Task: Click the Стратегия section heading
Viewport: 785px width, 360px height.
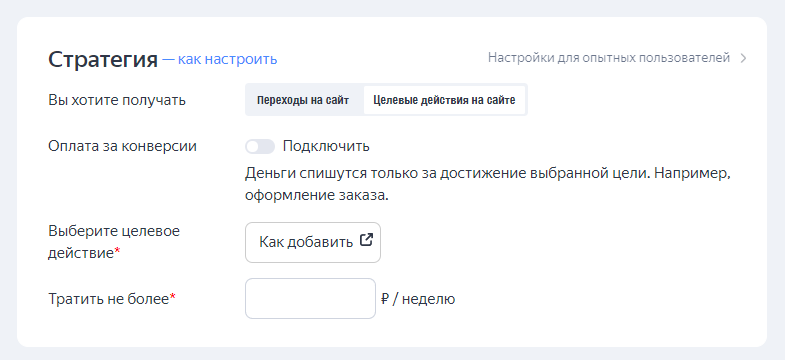Action: click(x=103, y=60)
